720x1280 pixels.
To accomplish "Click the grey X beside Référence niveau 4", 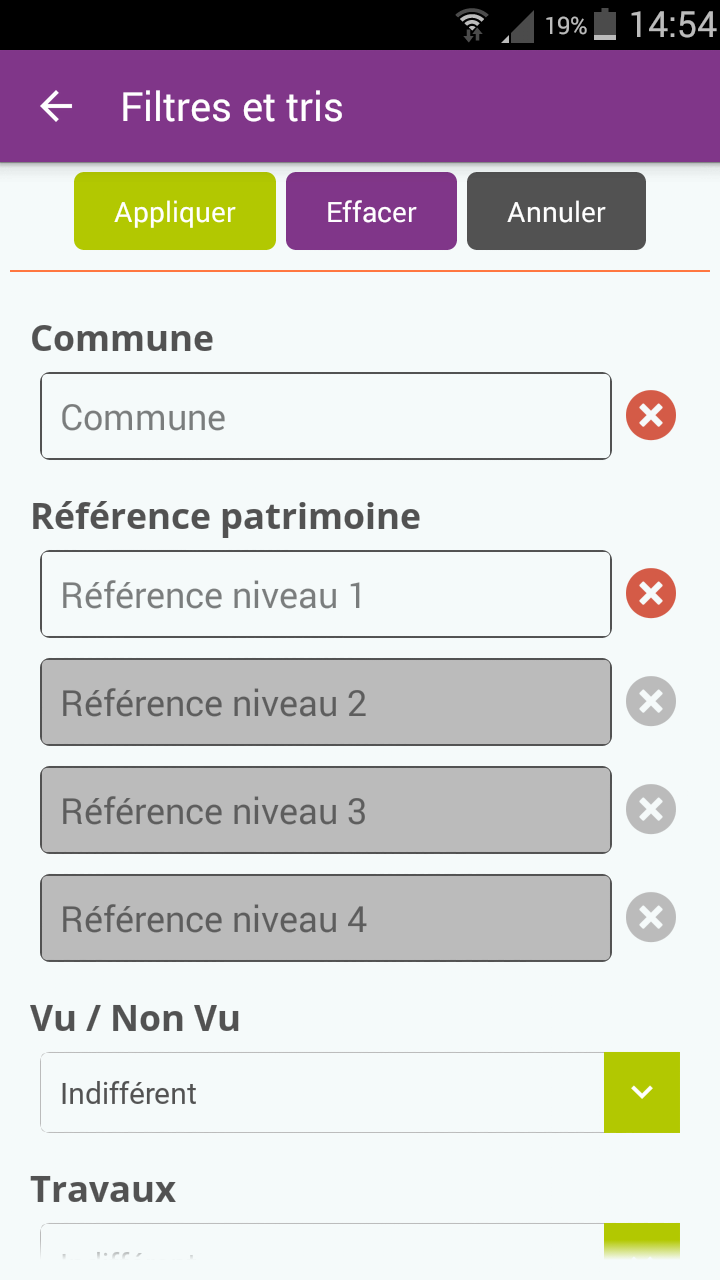I will 651,917.
